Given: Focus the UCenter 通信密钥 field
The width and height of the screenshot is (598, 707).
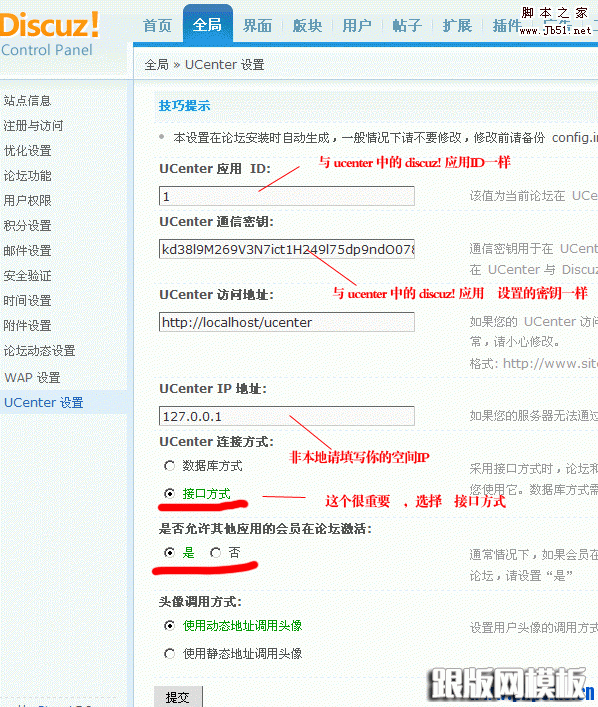Looking at the screenshot, I should coord(287,249).
